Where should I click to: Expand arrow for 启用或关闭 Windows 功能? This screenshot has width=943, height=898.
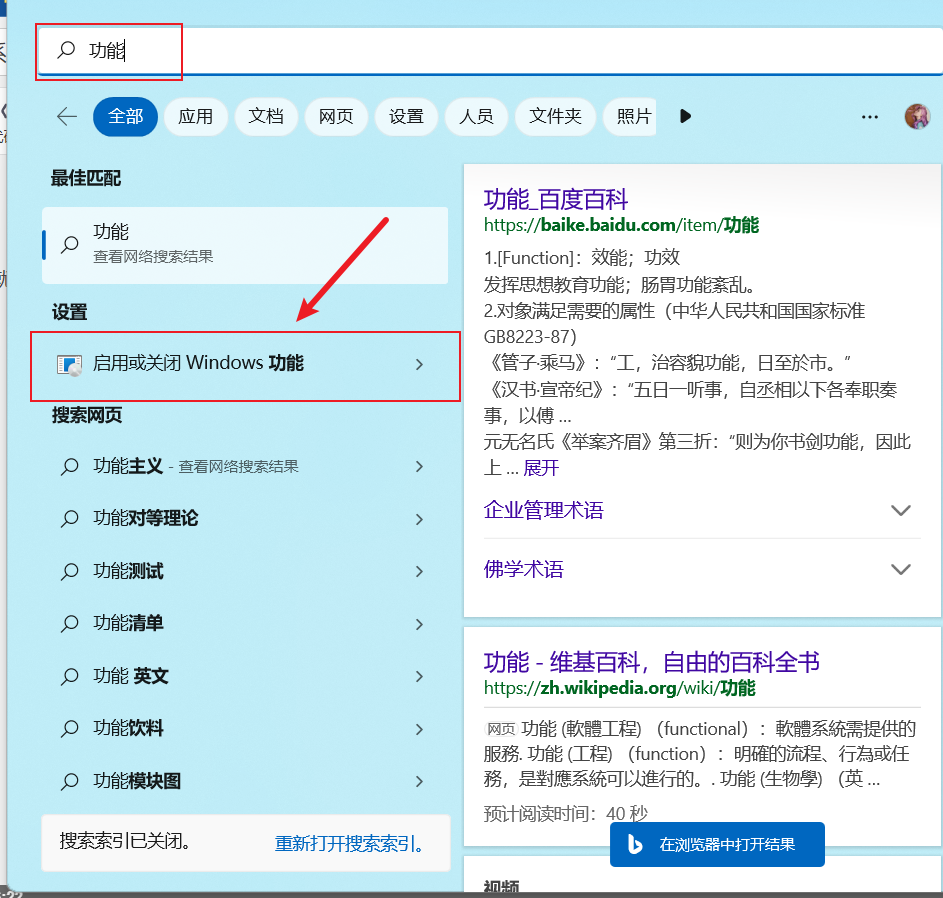tap(419, 364)
